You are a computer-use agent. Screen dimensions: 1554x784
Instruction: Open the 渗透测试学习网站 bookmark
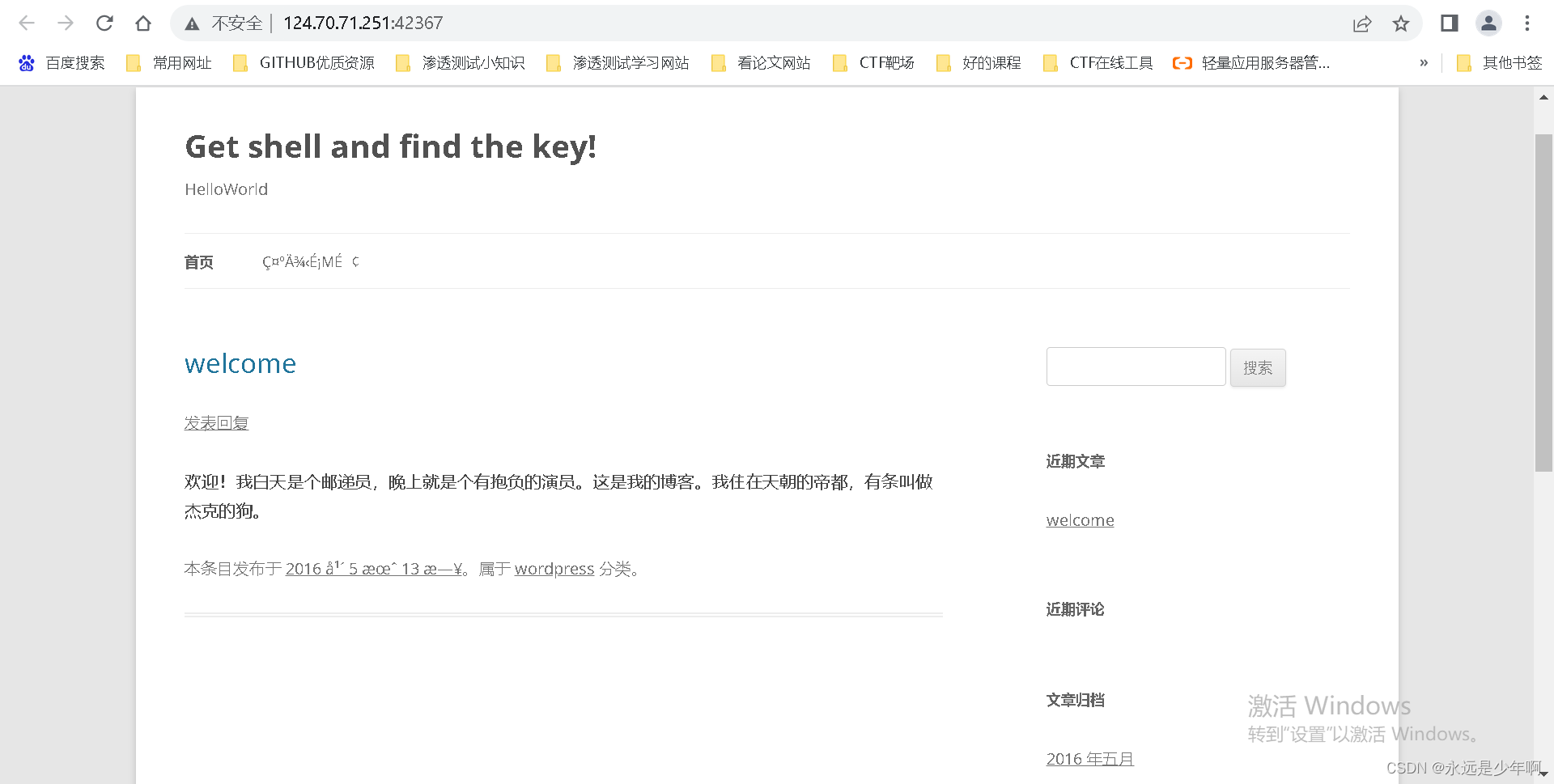631,62
